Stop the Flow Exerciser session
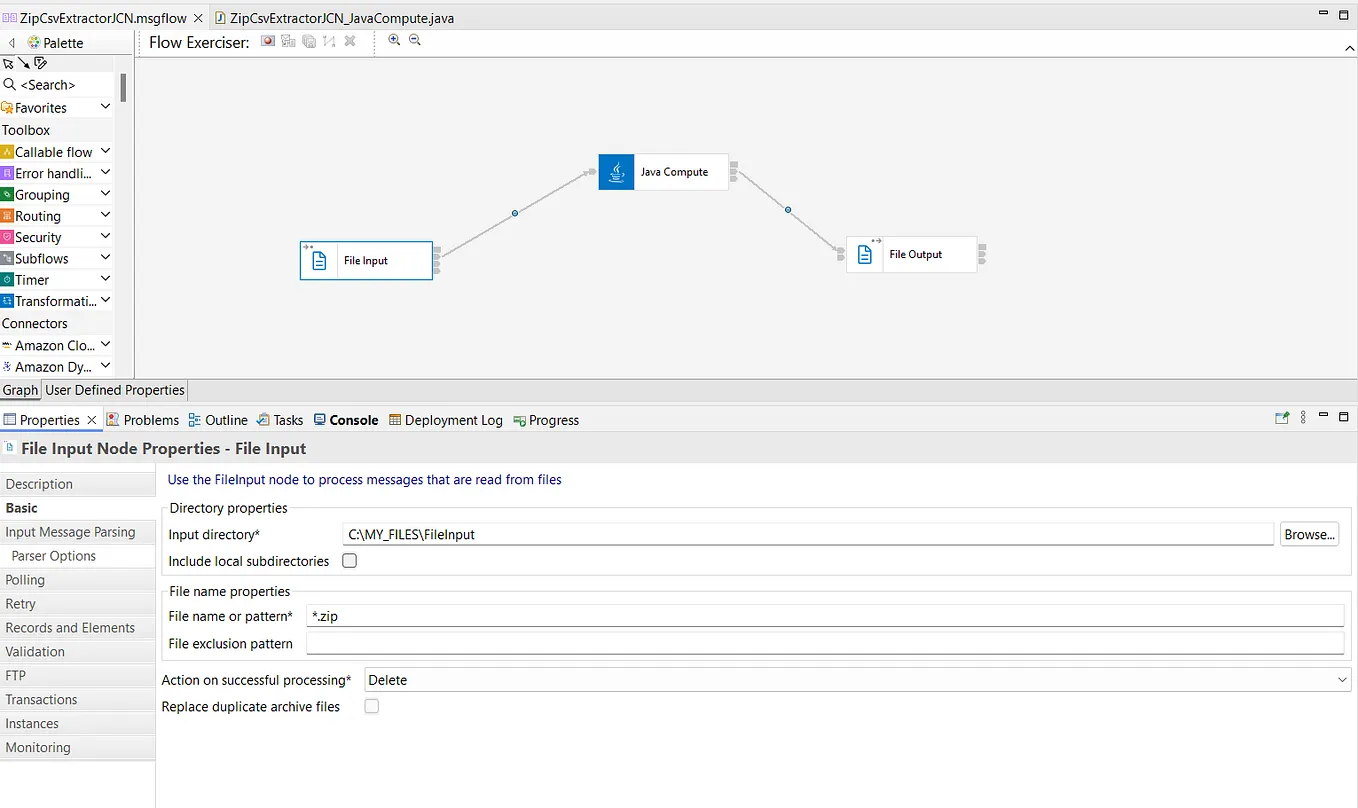Screen dimensions: 1358x808 coord(348,41)
